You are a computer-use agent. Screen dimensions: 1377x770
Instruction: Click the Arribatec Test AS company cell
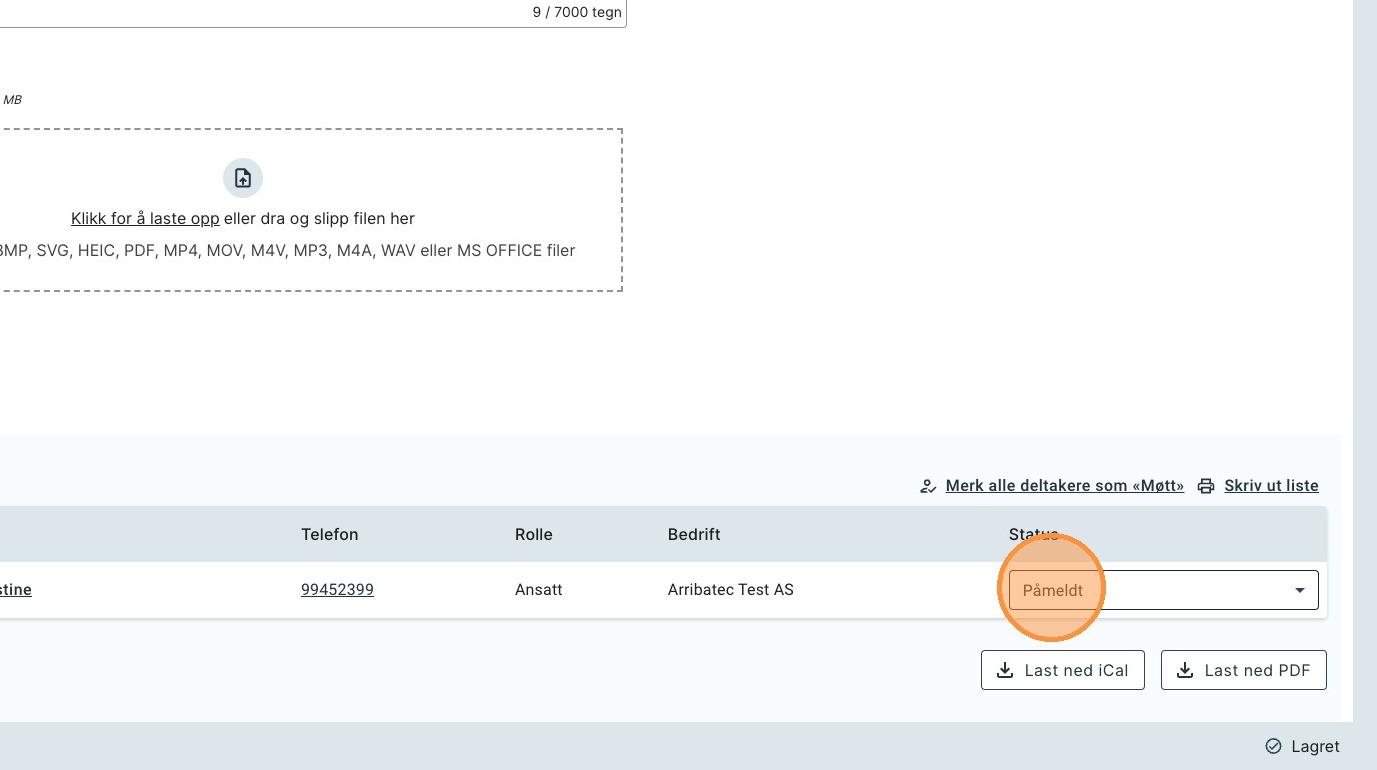tap(730, 590)
